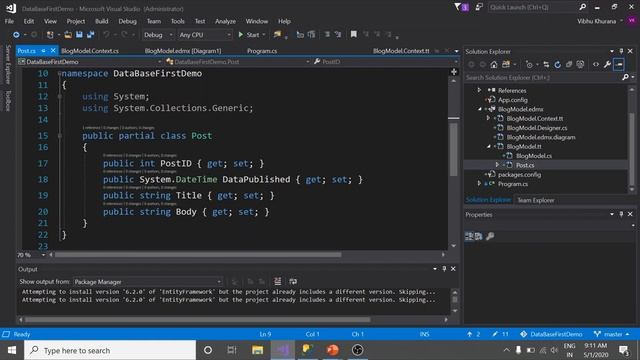Switch to the Team Explorer tab
The height and width of the screenshot is (360, 640).
[536, 200]
